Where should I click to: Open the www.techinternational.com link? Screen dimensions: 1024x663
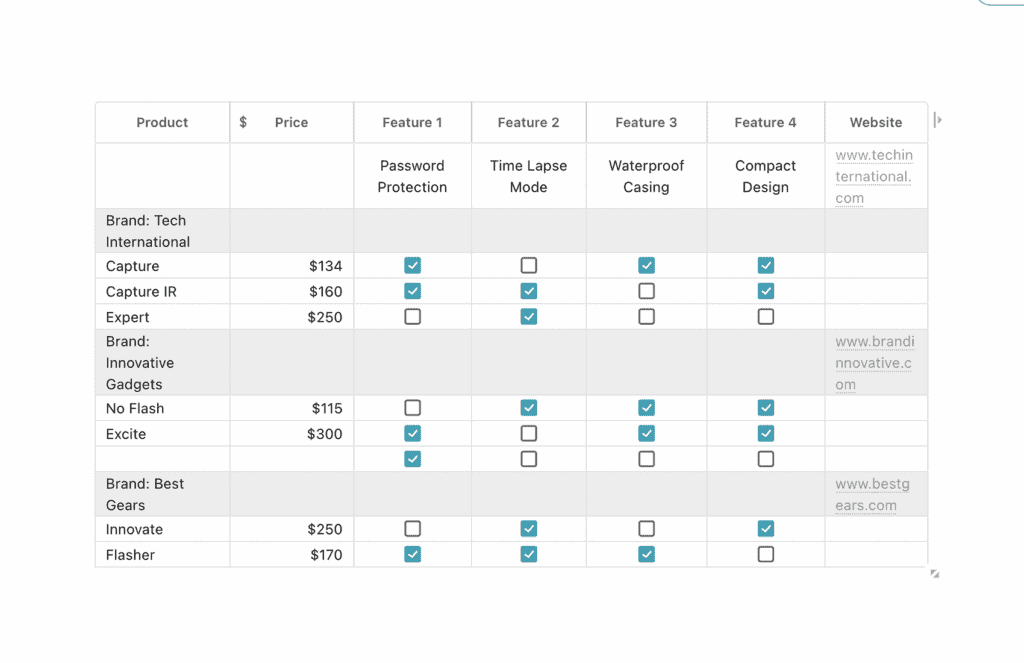tap(874, 177)
